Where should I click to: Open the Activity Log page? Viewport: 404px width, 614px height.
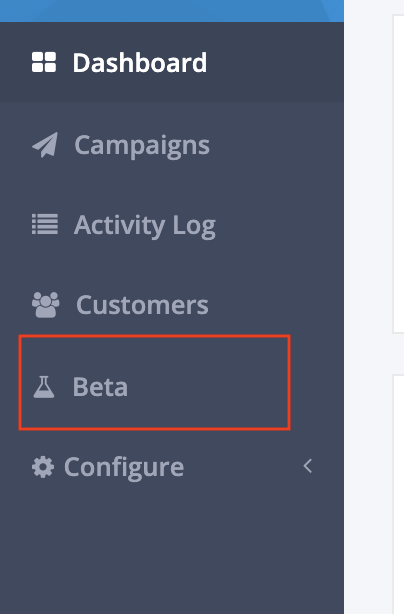tap(145, 226)
